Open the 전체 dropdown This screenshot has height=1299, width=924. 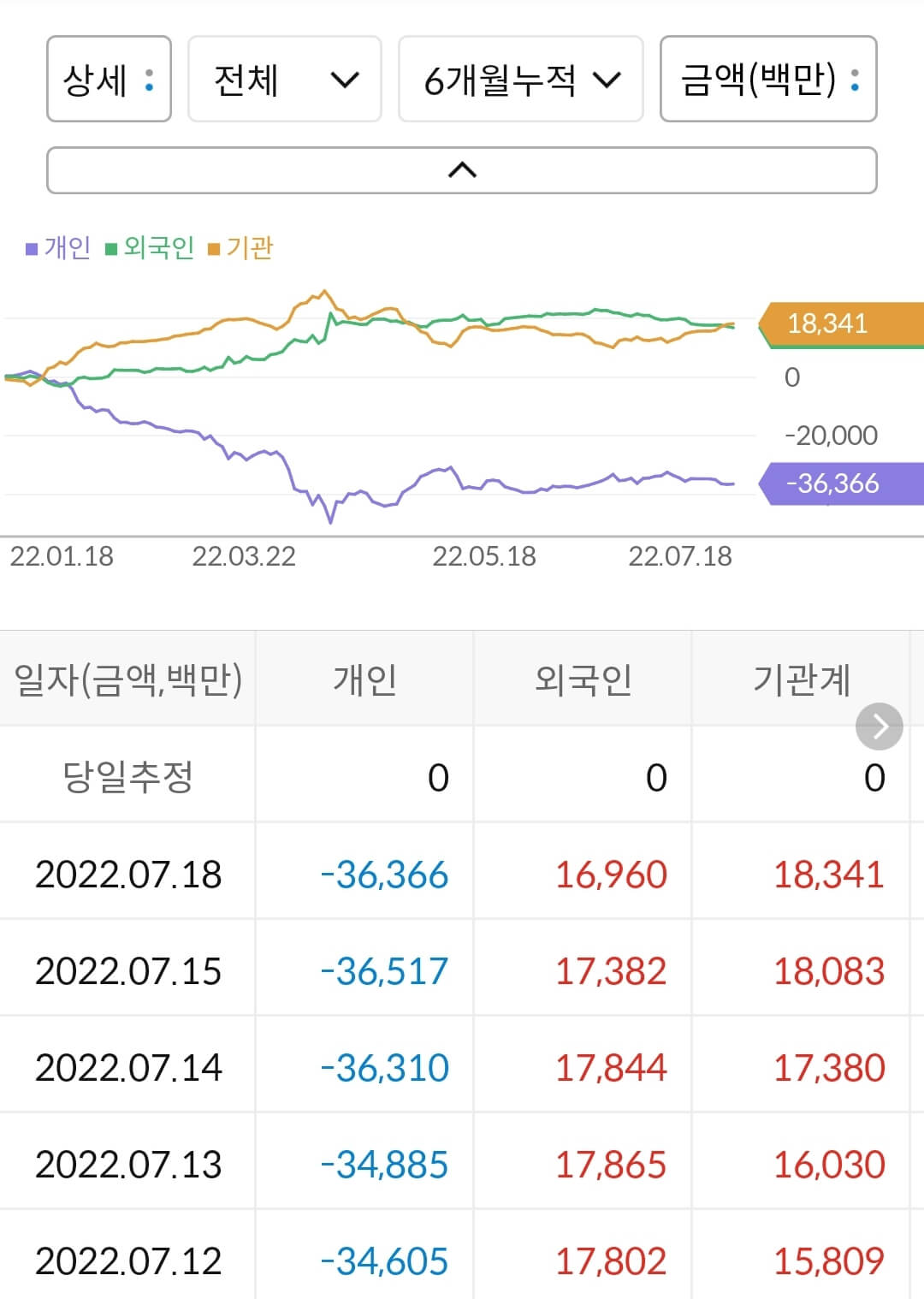285,79
